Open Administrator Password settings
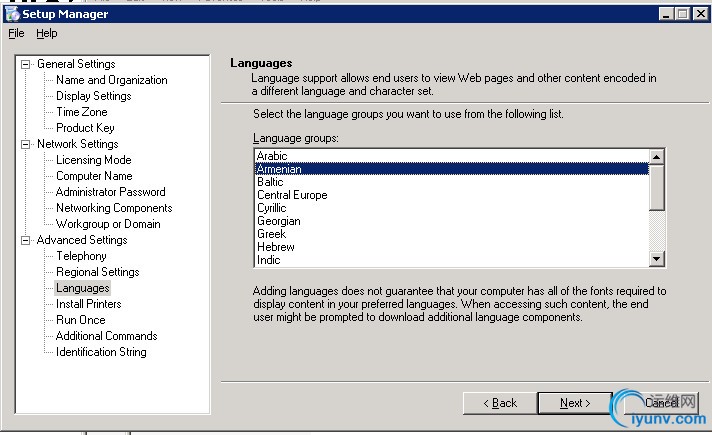This screenshot has height=435, width=712. click(x=110, y=192)
